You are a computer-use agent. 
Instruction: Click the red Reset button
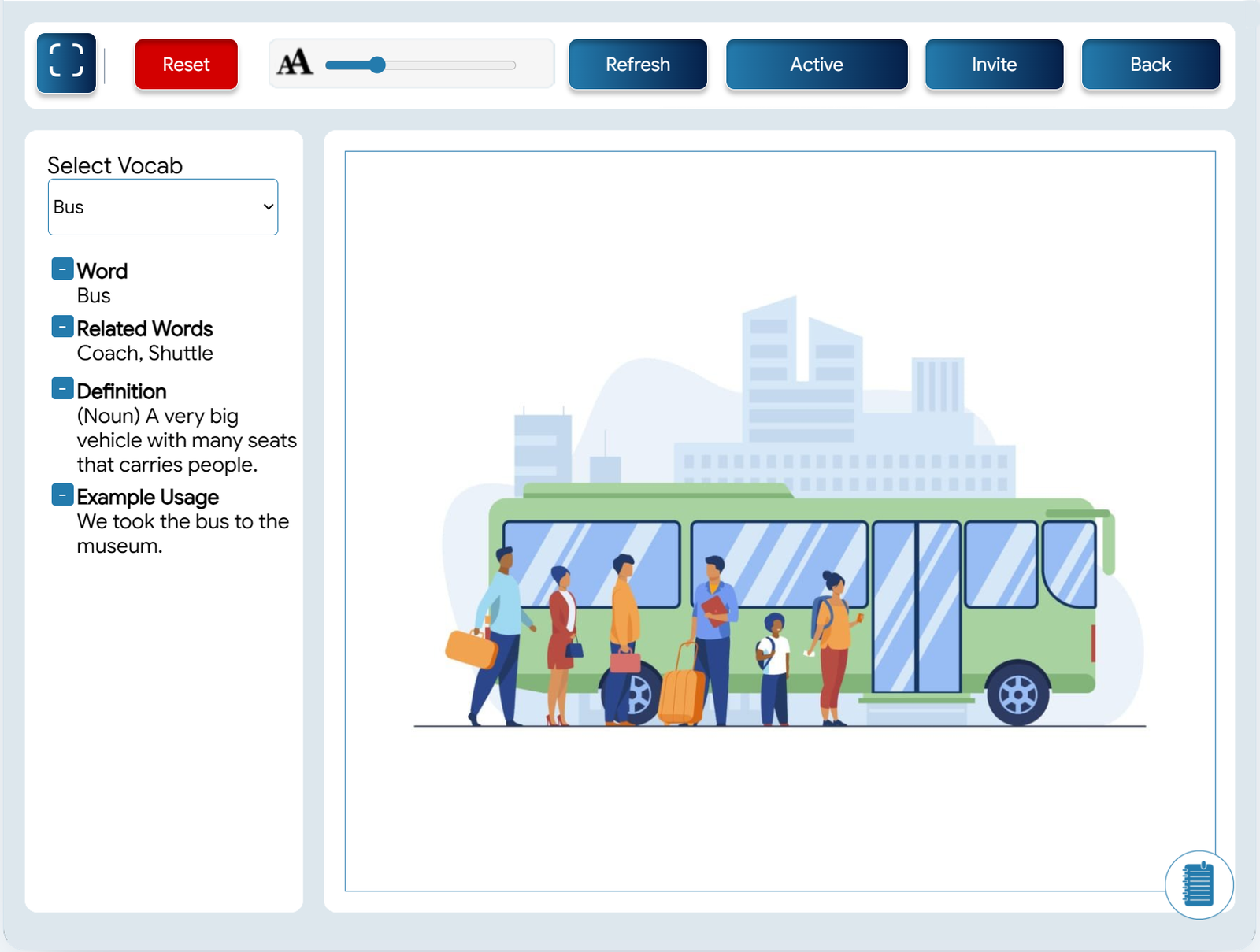[186, 64]
